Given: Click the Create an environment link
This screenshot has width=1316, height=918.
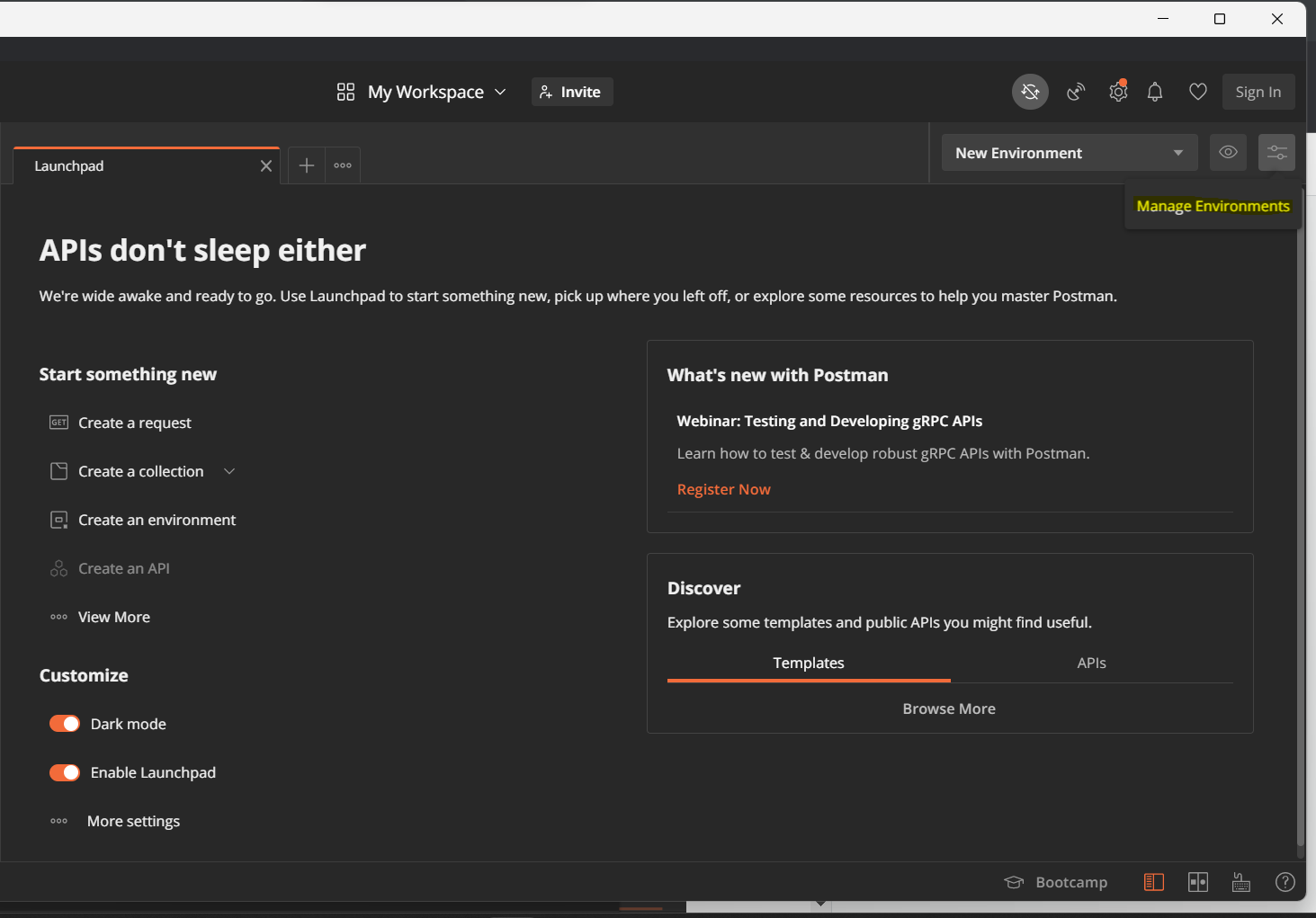Looking at the screenshot, I should pos(157,520).
